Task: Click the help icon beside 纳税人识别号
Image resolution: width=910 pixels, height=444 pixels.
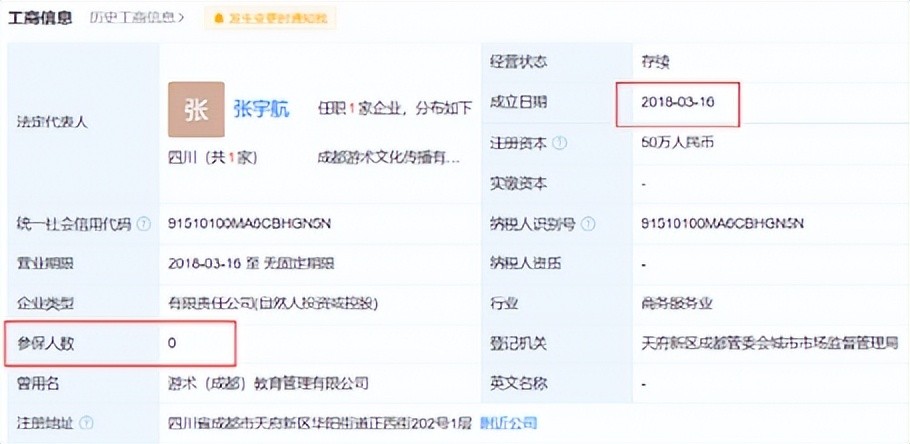Action: tap(588, 223)
